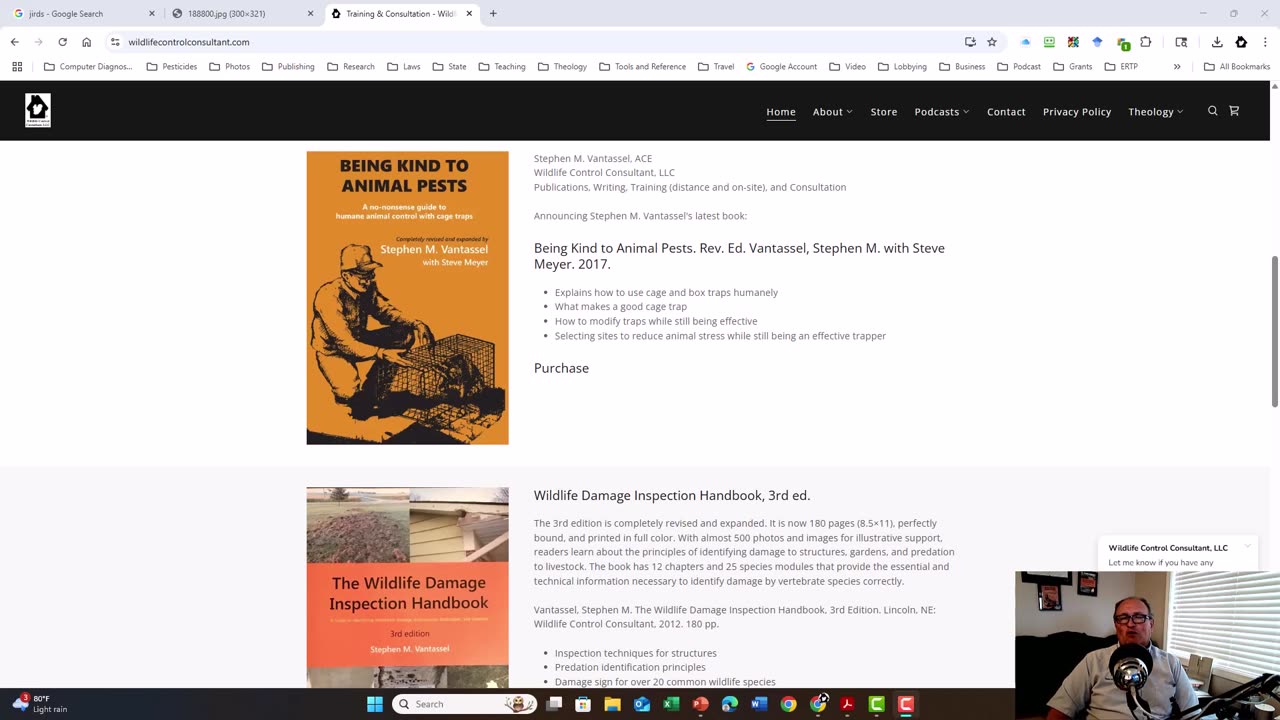Expand the Theology nav dropdown

point(1155,112)
